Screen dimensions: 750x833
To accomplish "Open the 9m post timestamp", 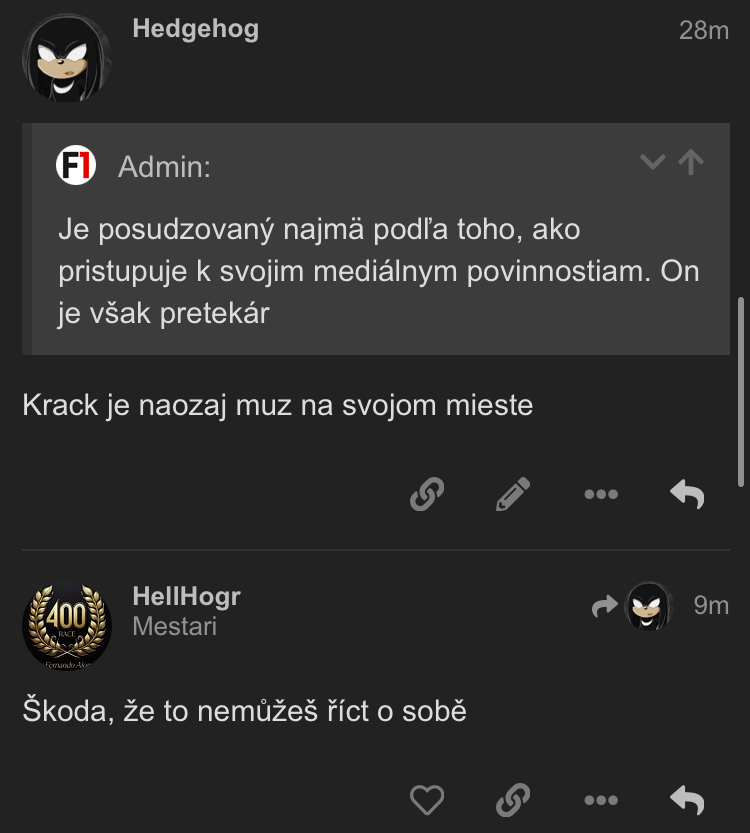I will coord(711,605).
